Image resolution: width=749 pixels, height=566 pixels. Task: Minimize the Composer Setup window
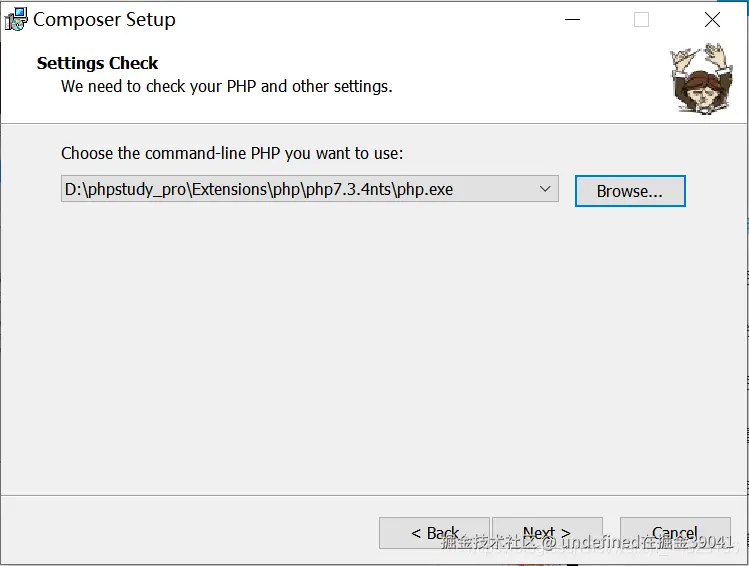[x=572, y=20]
